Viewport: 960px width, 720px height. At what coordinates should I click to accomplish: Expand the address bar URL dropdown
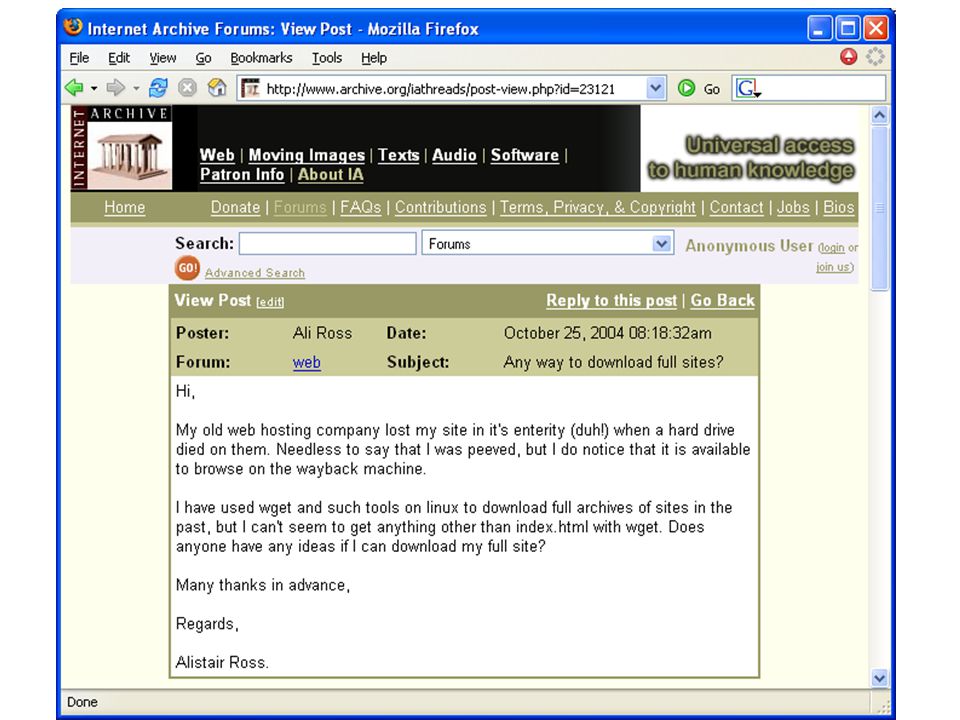point(655,88)
